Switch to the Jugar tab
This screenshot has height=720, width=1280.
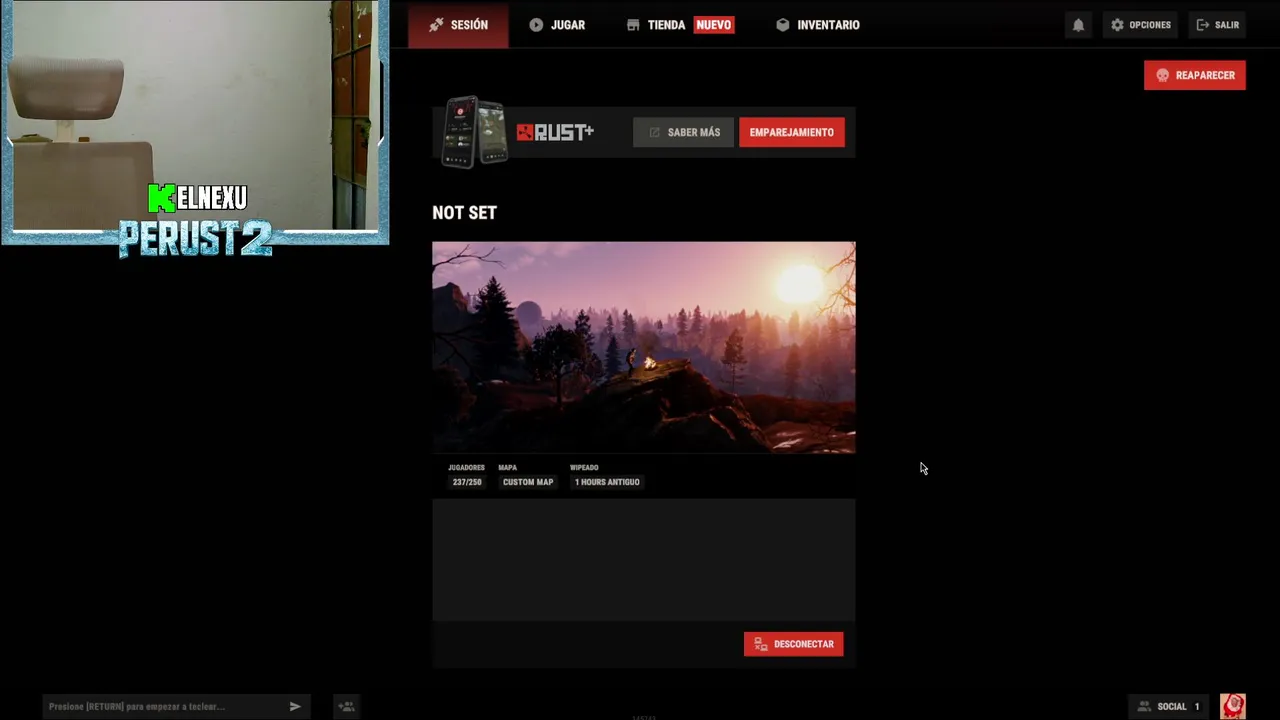click(x=557, y=25)
